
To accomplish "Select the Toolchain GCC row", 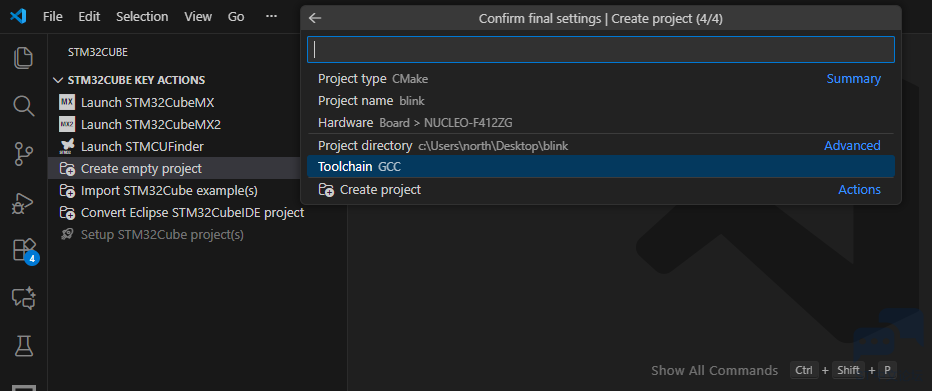I will (x=600, y=167).
